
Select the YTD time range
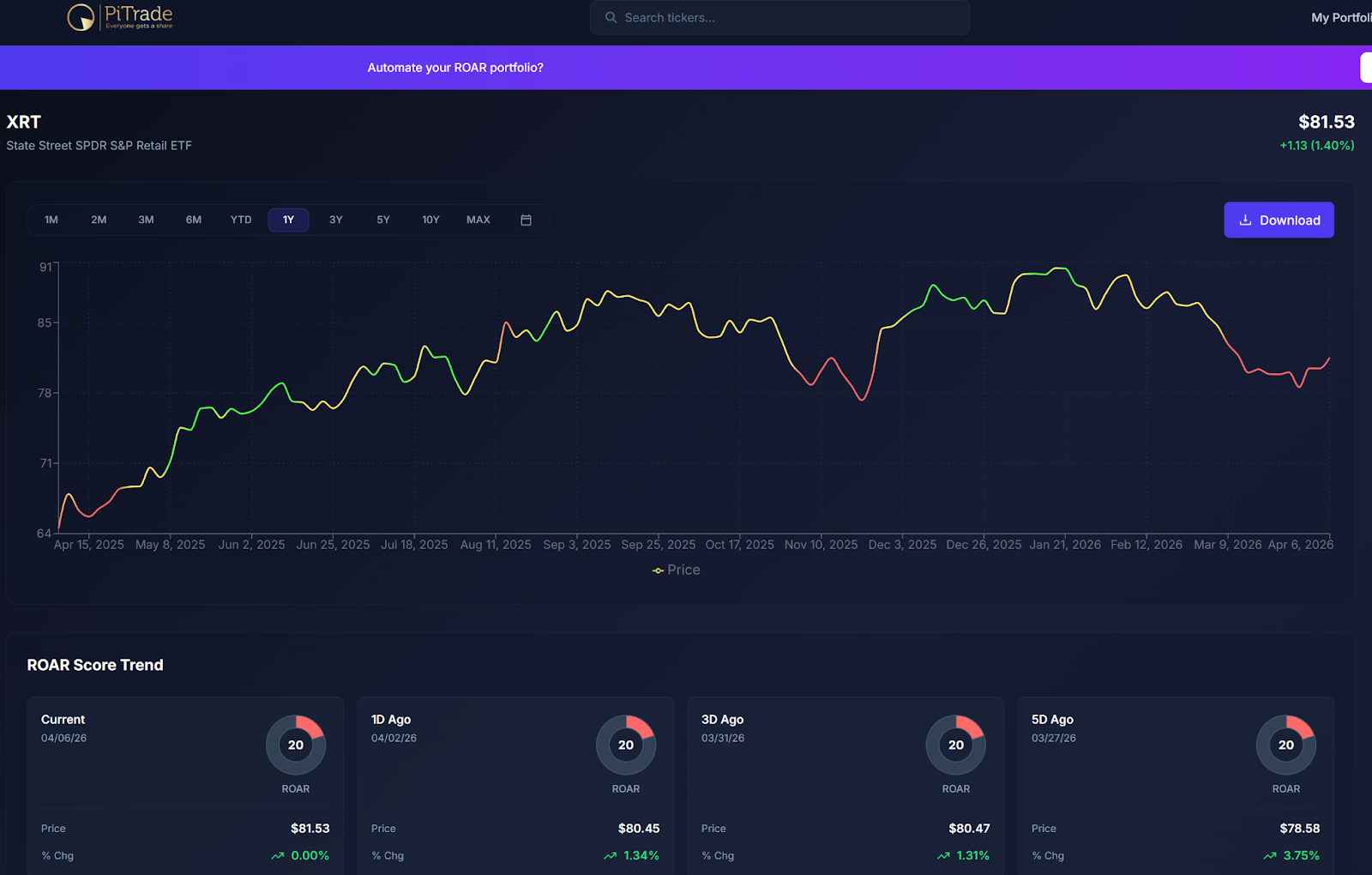tap(241, 220)
